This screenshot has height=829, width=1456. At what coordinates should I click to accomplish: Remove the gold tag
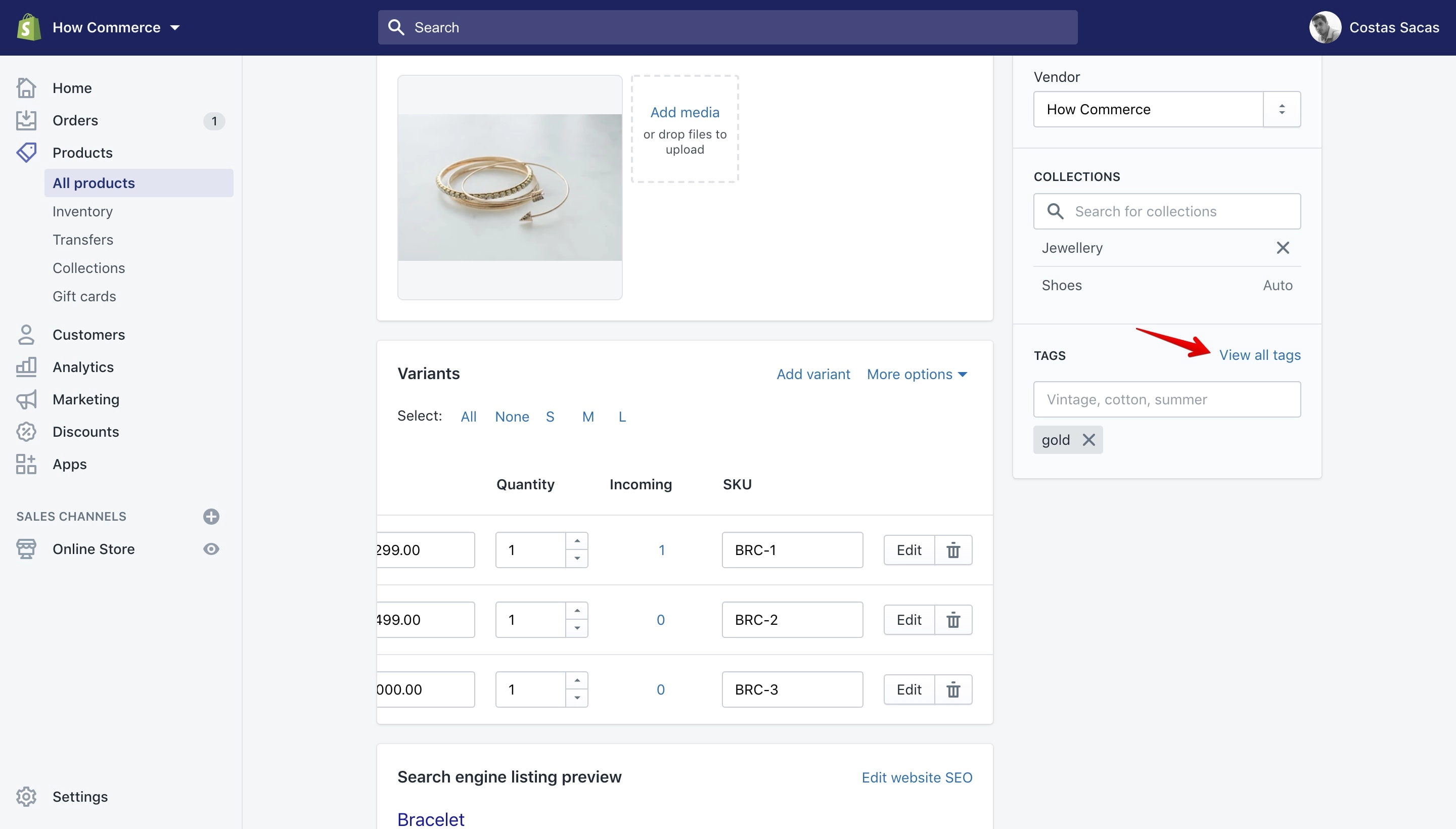[x=1088, y=440]
